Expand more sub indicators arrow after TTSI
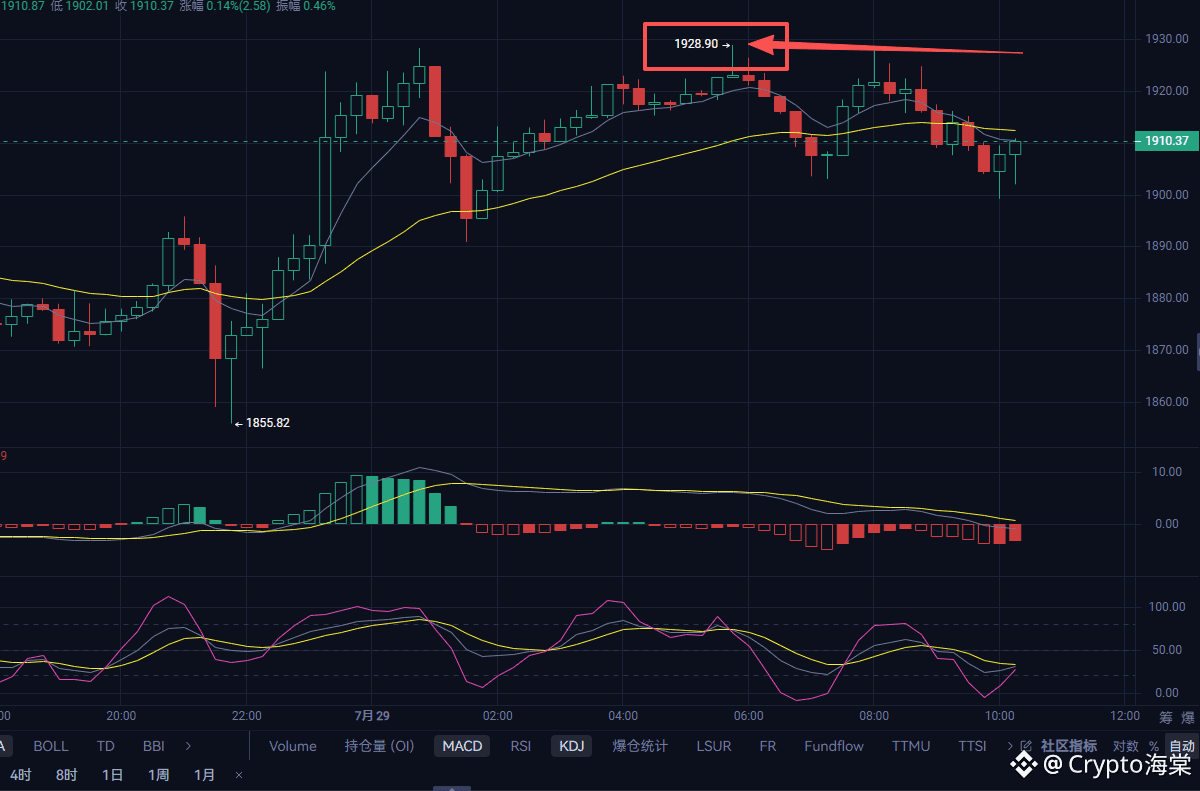Image resolution: width=1200 pixels, height=791 pixels. [1010, 746]
